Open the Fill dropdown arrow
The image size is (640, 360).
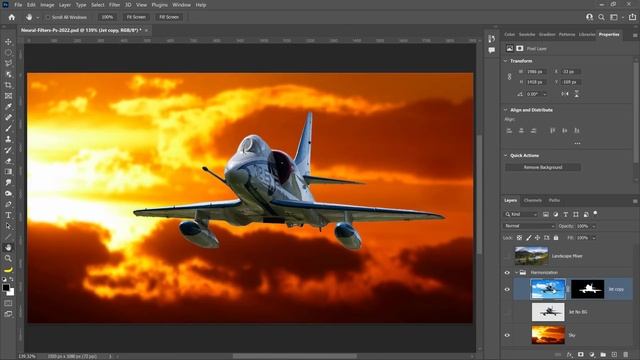coord(594,238)
